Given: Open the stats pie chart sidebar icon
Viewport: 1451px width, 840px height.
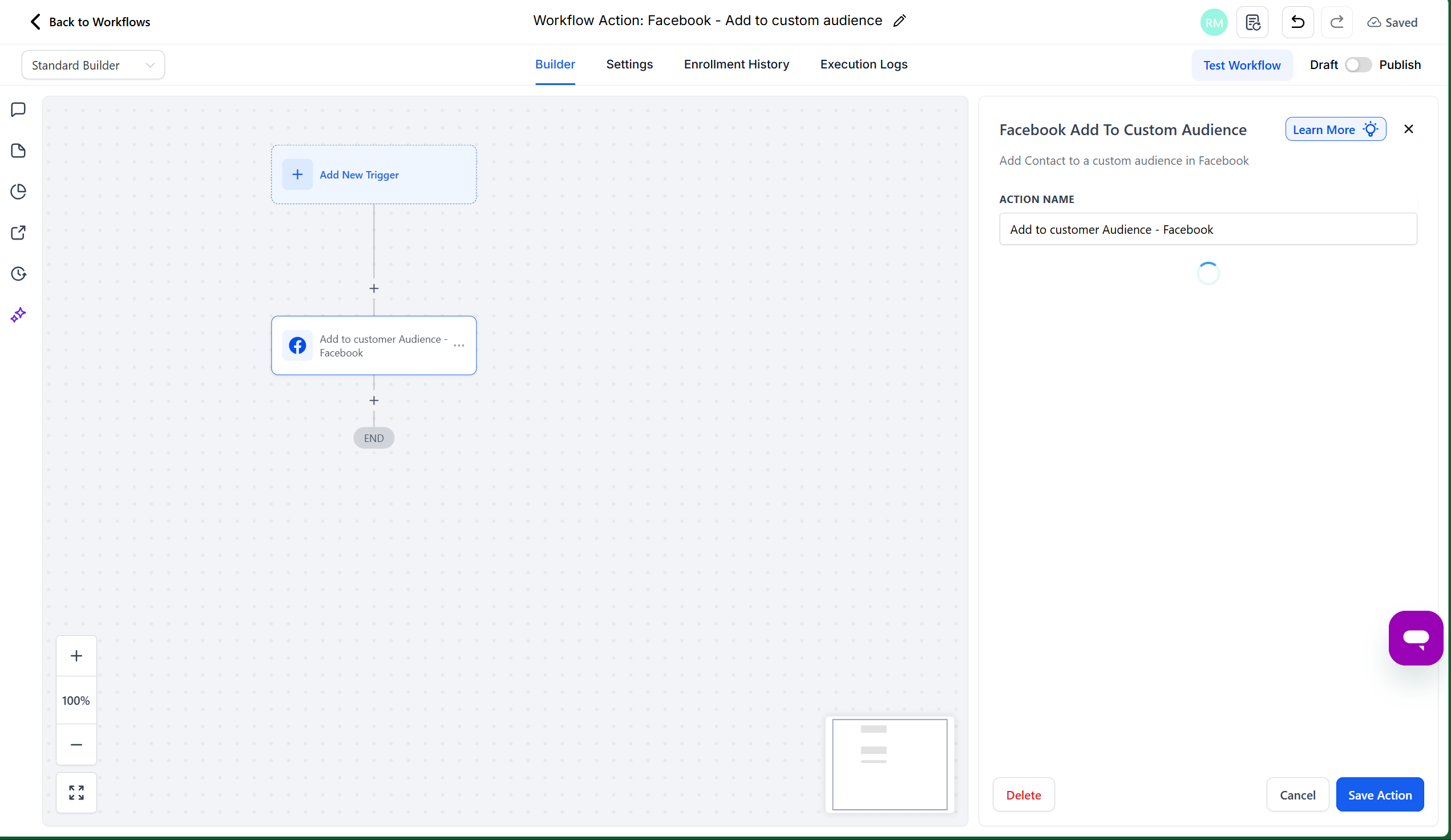Looking at the screenshot, I should [18, 192].
